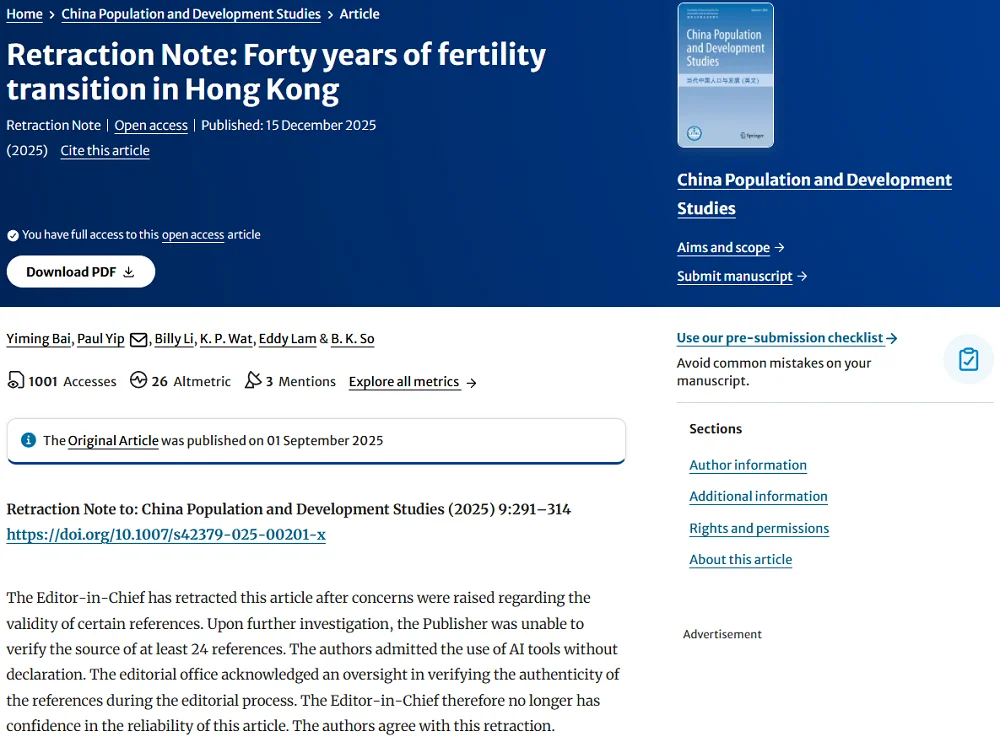This screenshot has height=742, width=1000.
Task: Click the pre-submission checklist clipboard icon
Action: 968,359
